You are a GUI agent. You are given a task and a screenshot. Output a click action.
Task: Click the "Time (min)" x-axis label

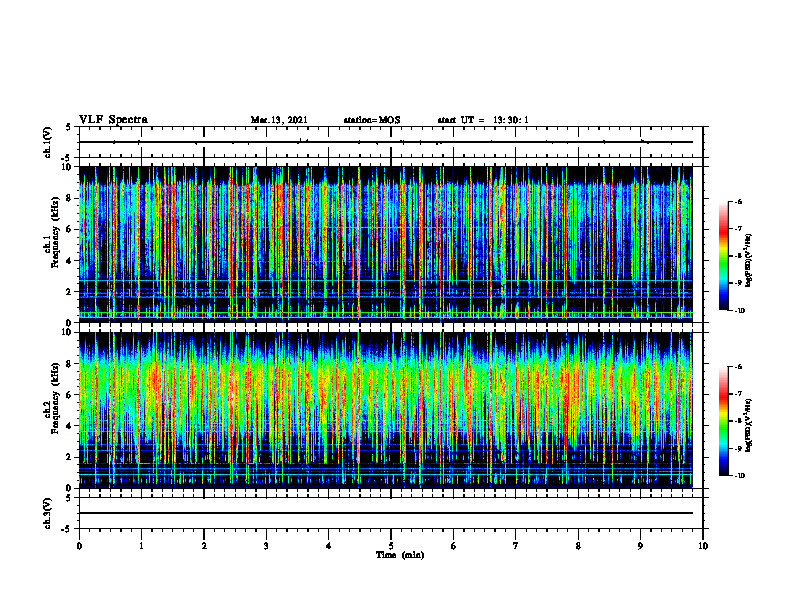click(x=400, y=555)
